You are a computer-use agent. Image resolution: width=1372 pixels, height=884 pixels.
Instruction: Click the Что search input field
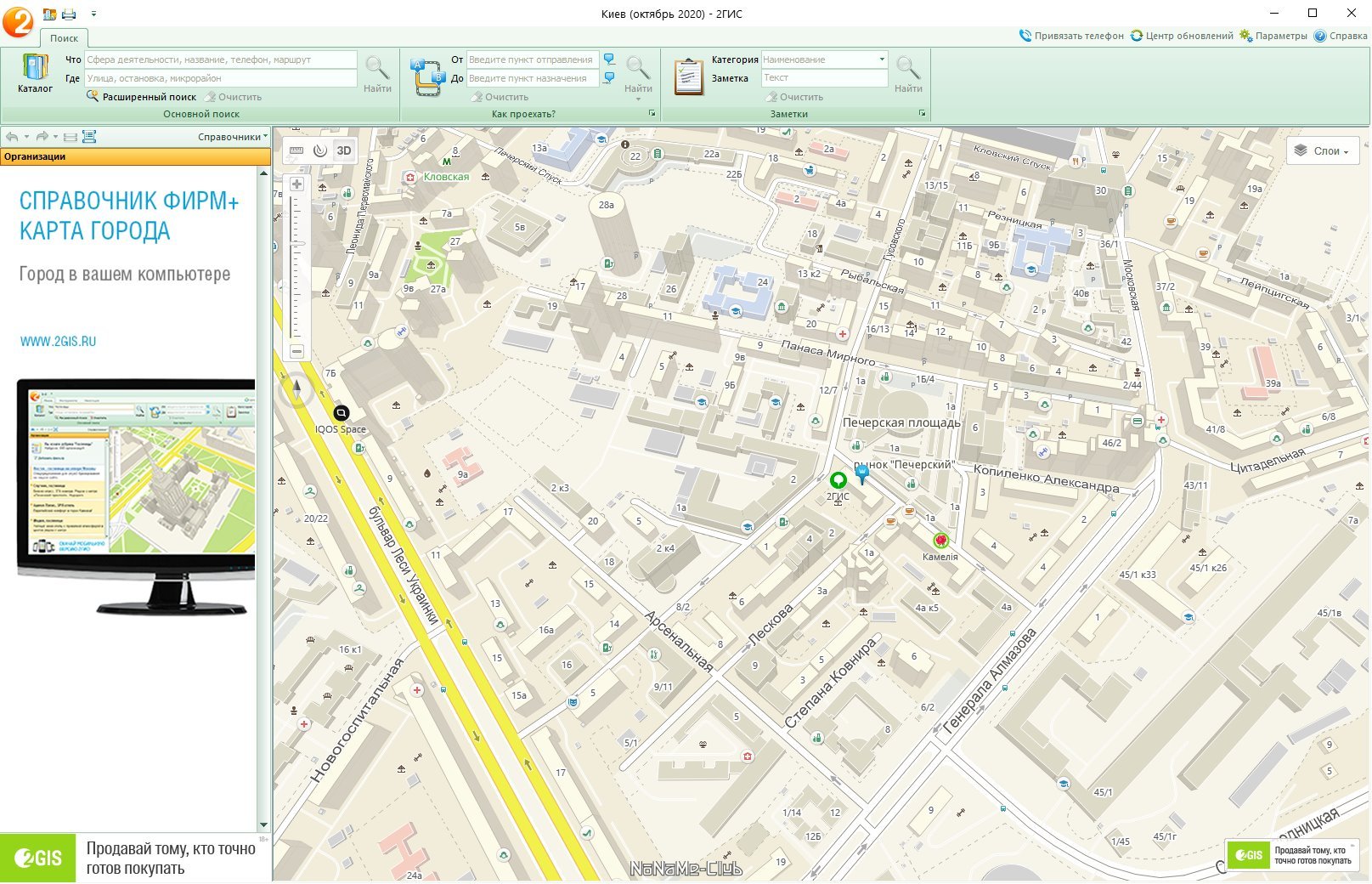pyautogui.click(x=220, y=59)
